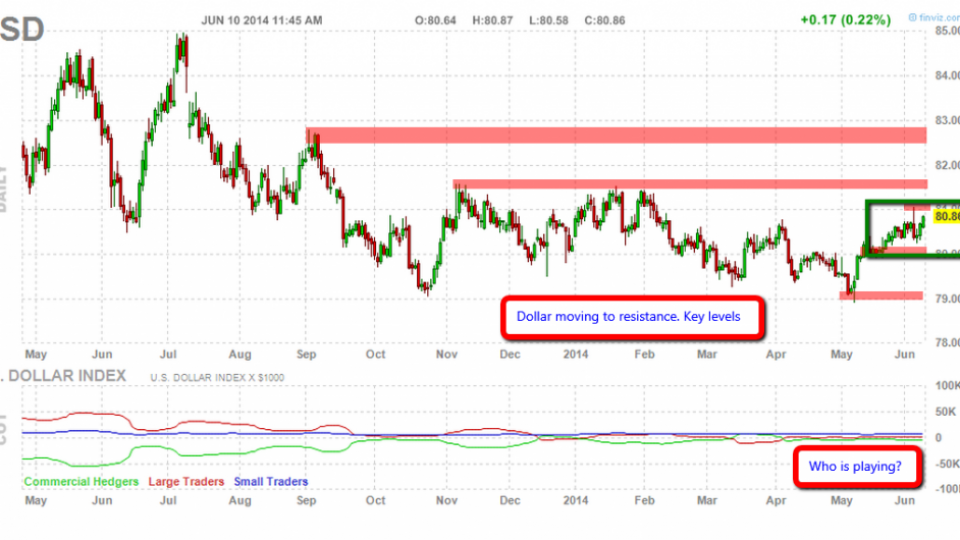The image size is (960, 540).
Task: Click the 0 label on COT axis
Action: 938,438
